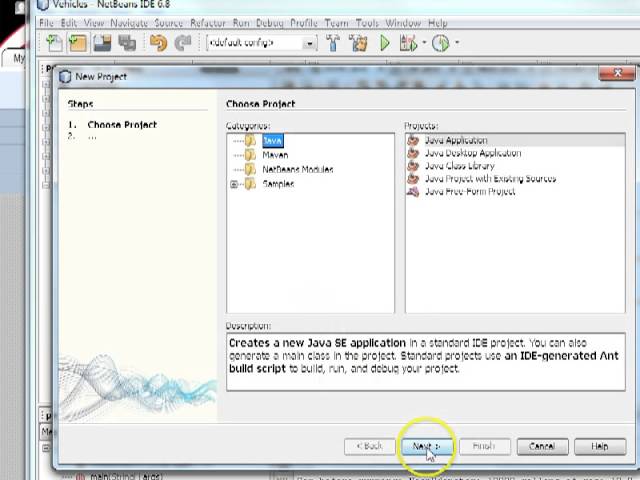640x480 pixels.
Task: Run the main project with green arrow
Action: [x=384, y=43]
